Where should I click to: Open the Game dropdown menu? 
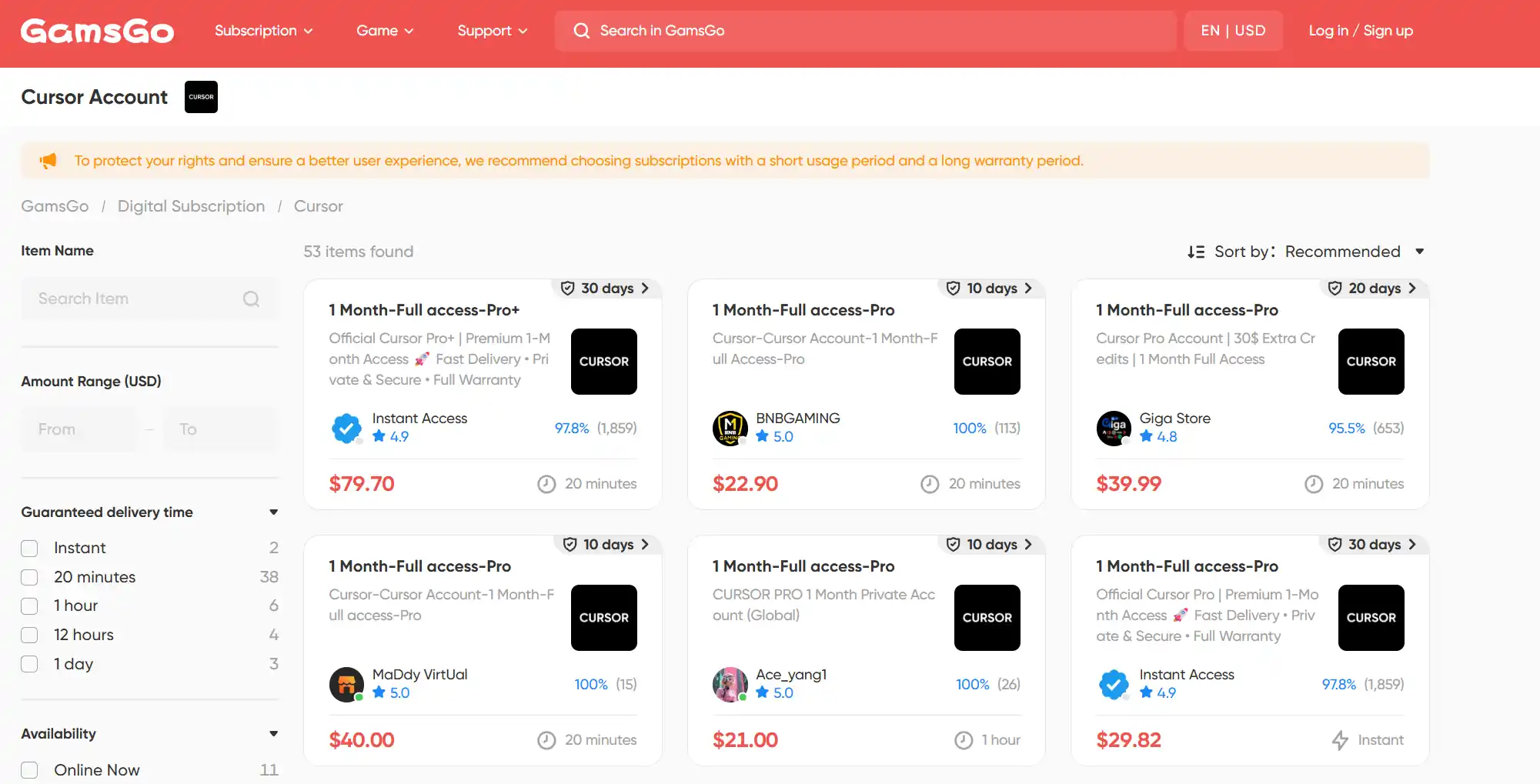(x=385, y=31)
